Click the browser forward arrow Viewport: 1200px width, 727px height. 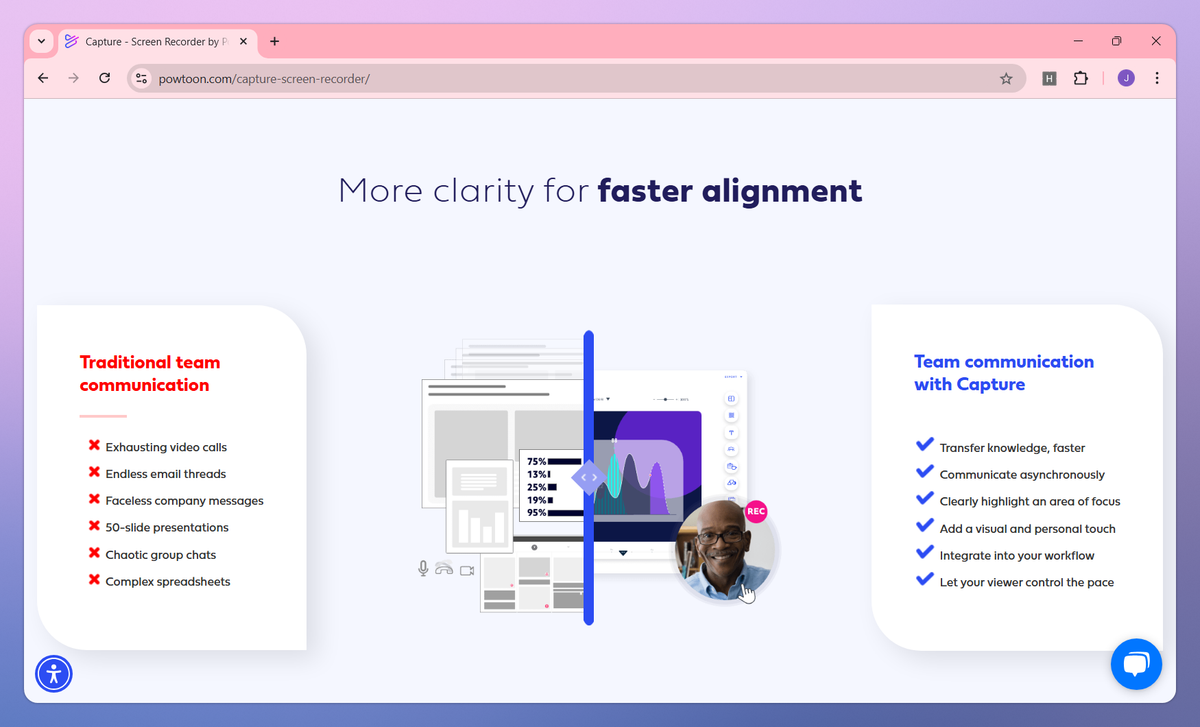pos(73,78)
